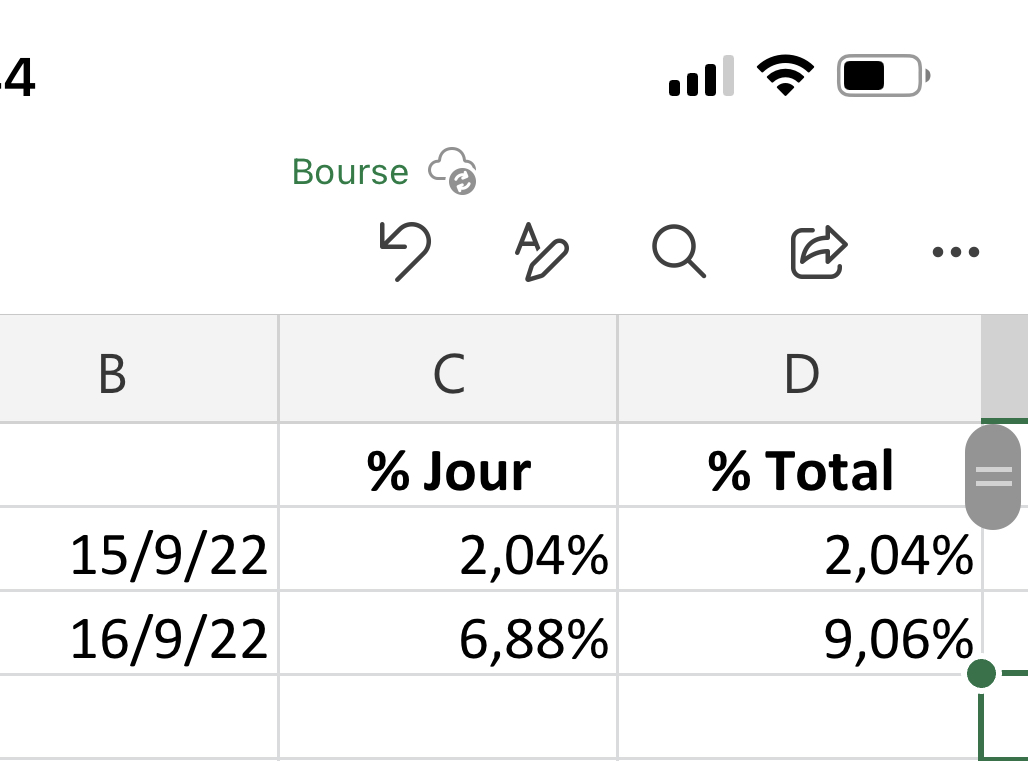Select column B header
The image size is (1028, 761).
(x=112, y=374)
